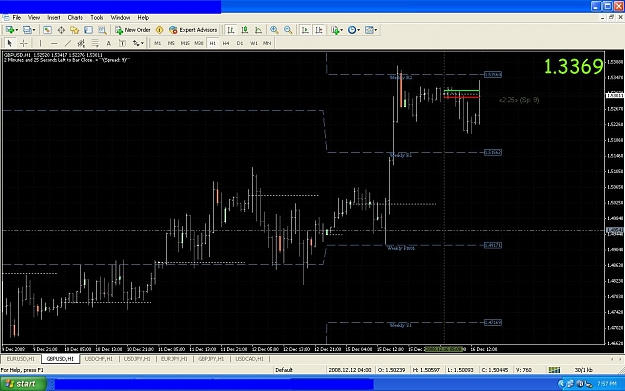The width and height of the screenshot is (625, 391).
Task: Open the Data Window crosshair icon
Action: click(x=61, y=30)
